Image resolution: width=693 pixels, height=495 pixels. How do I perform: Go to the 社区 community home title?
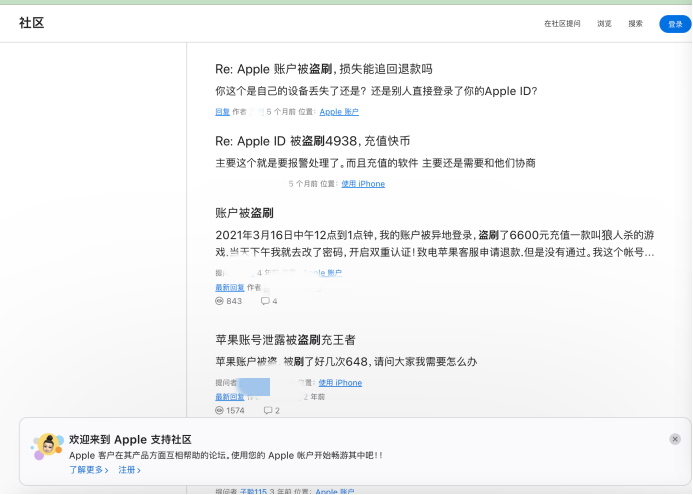pyautogui.click(x=32, y=23)
